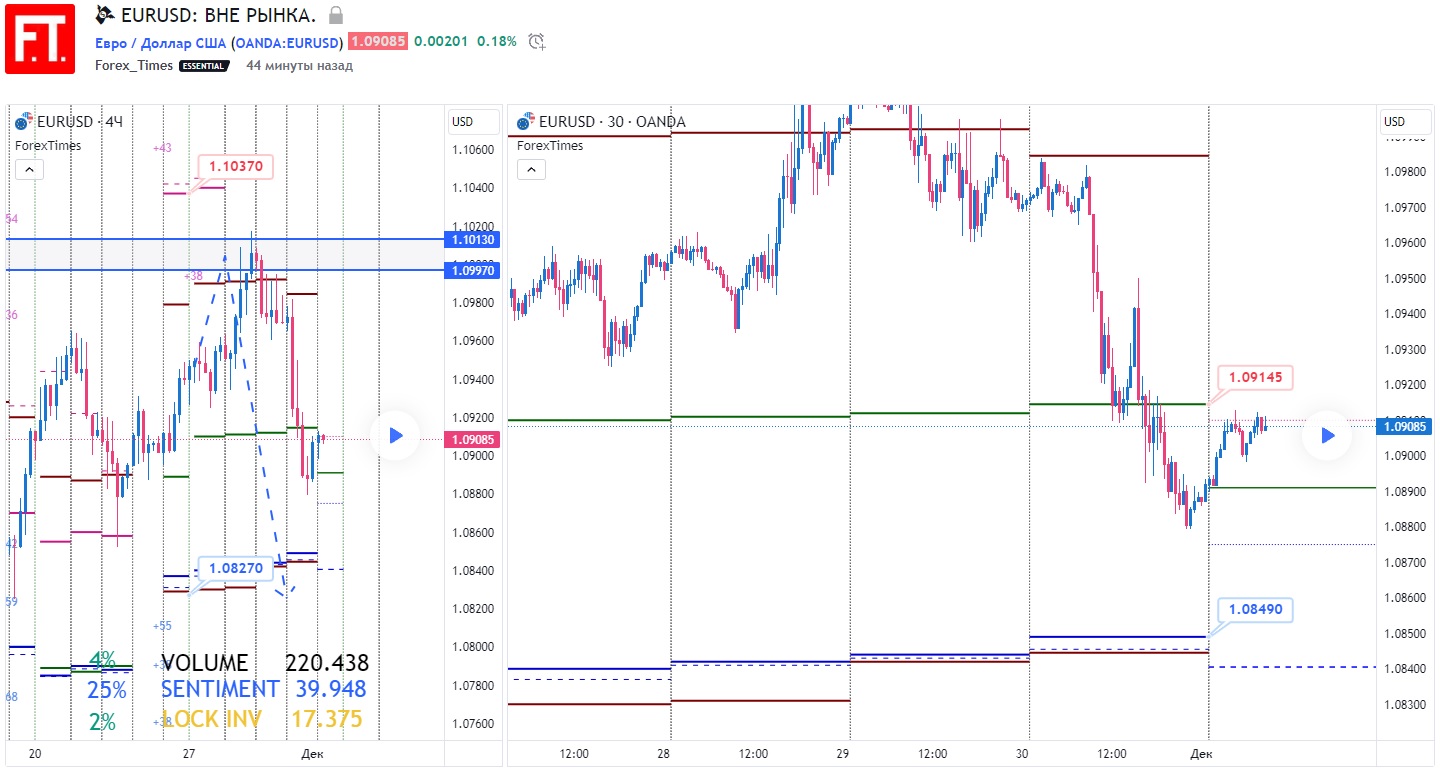Click the LOCK INV 17.375 readout
Screen dimensions: 1440x772
[x=262, y=719]
